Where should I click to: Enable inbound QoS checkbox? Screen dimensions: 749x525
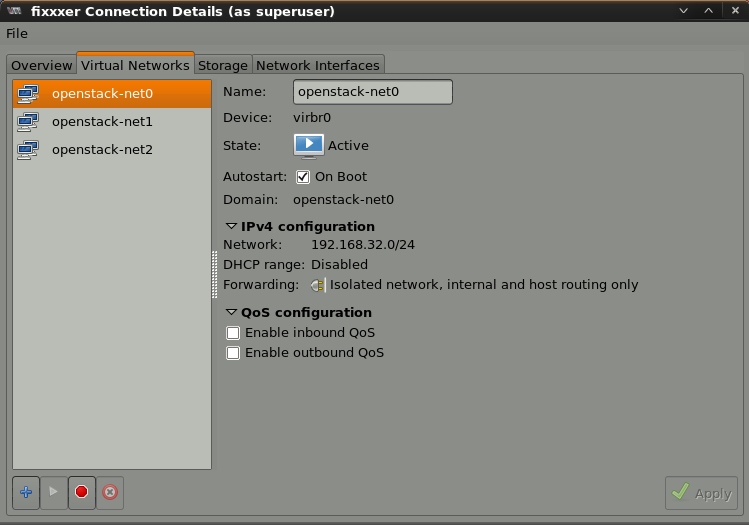coord(233,333)
